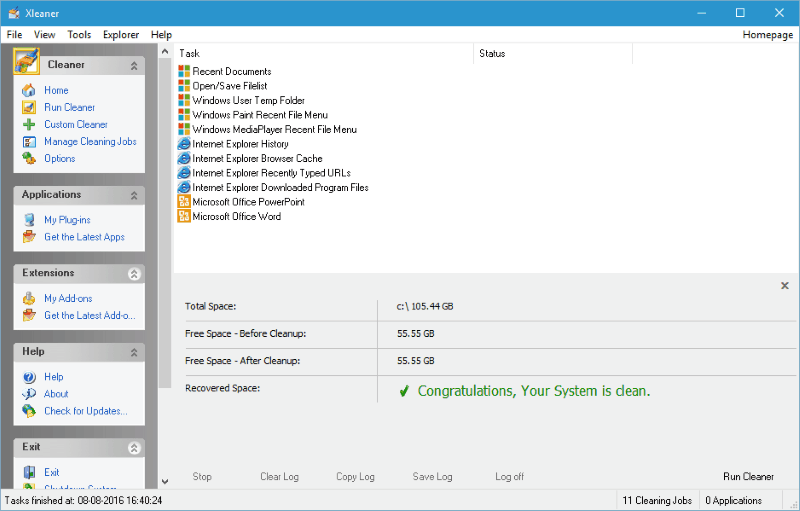Click the Clear Log button
800x511 pixels.
280,476
